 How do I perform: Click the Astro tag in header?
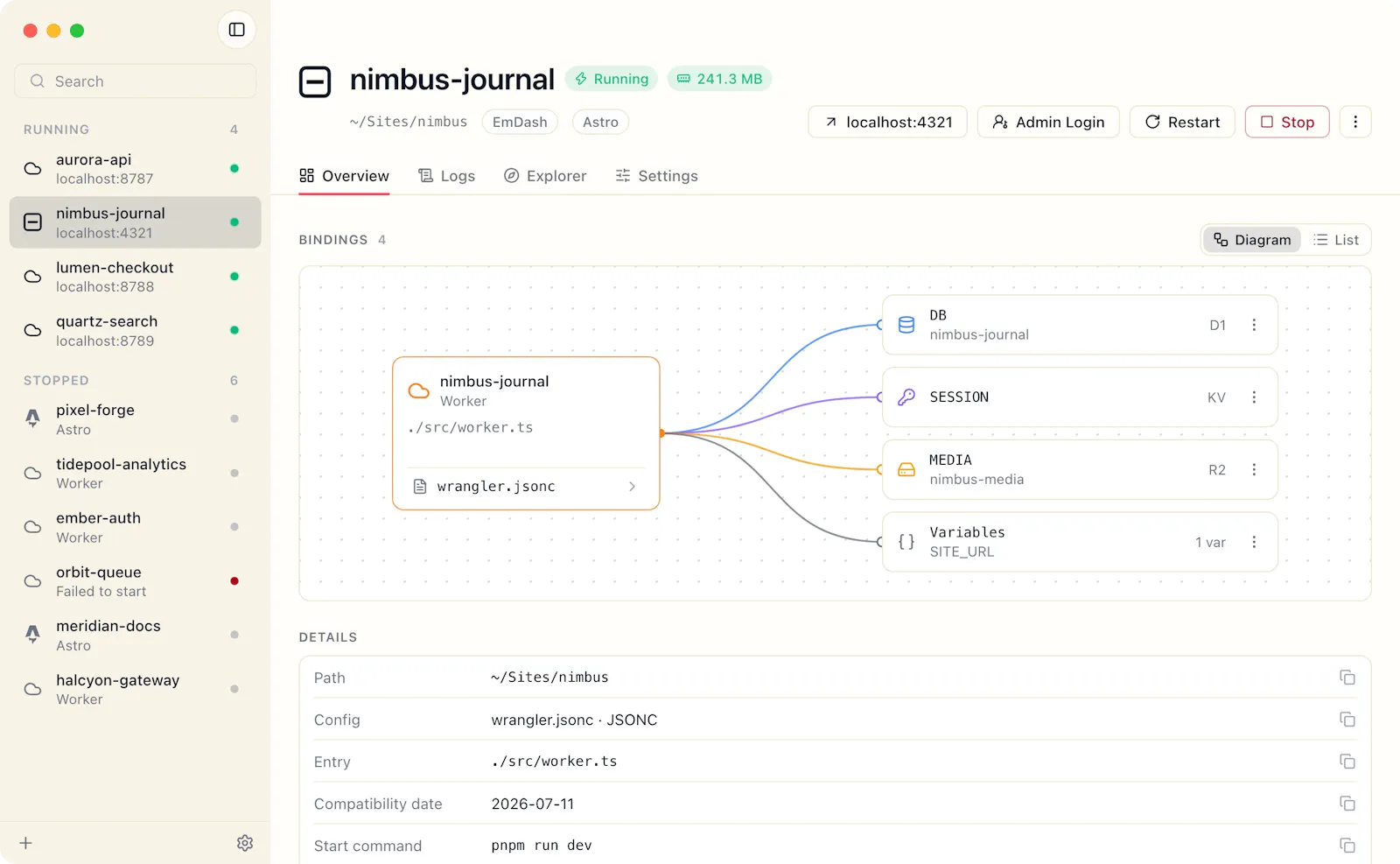(x=600, y=122)
